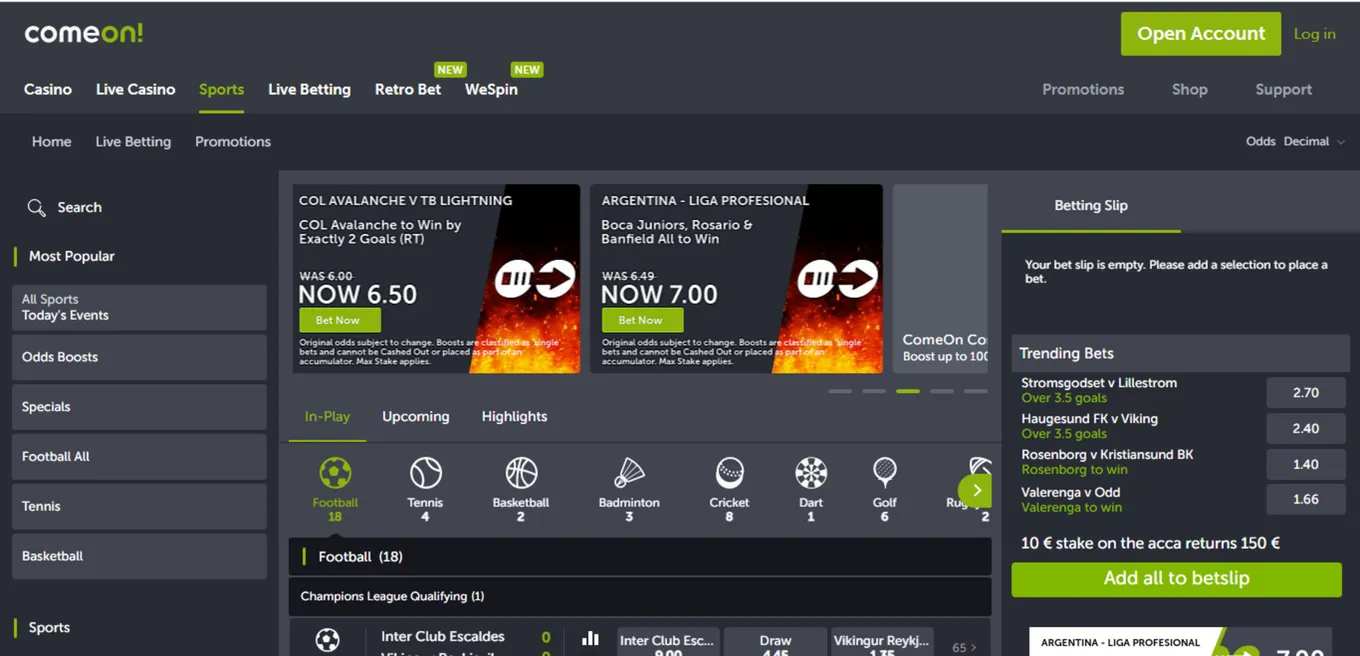Select 2.70 odds for Stromsgodset v Lillestrom
1360x656 pixels.
coord(1305,393)
